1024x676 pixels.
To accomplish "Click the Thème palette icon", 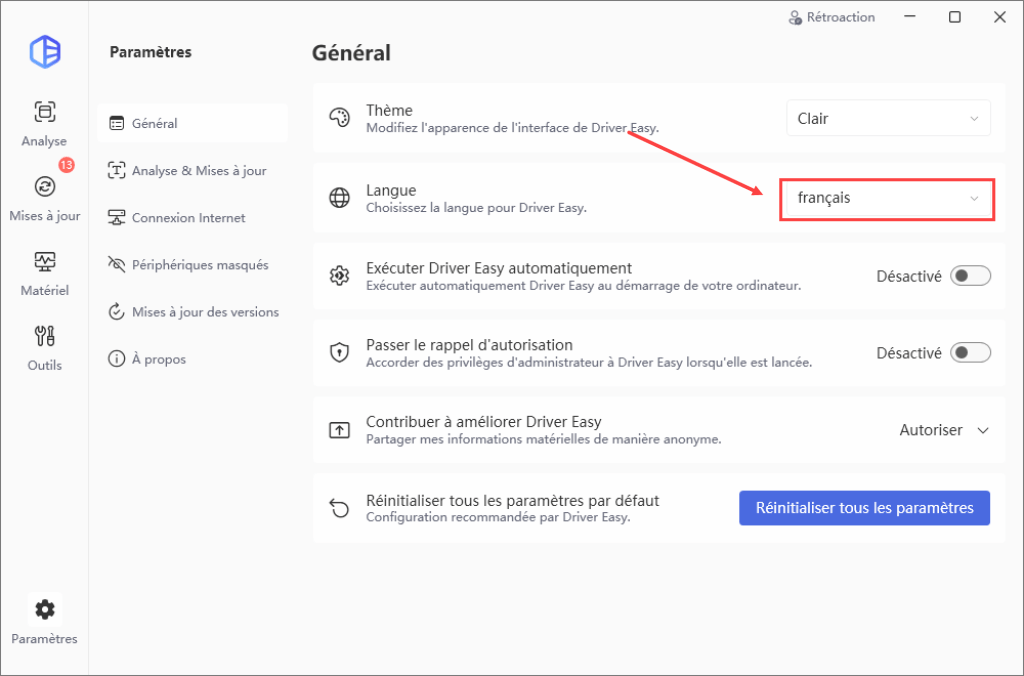I will click(339, 118).
